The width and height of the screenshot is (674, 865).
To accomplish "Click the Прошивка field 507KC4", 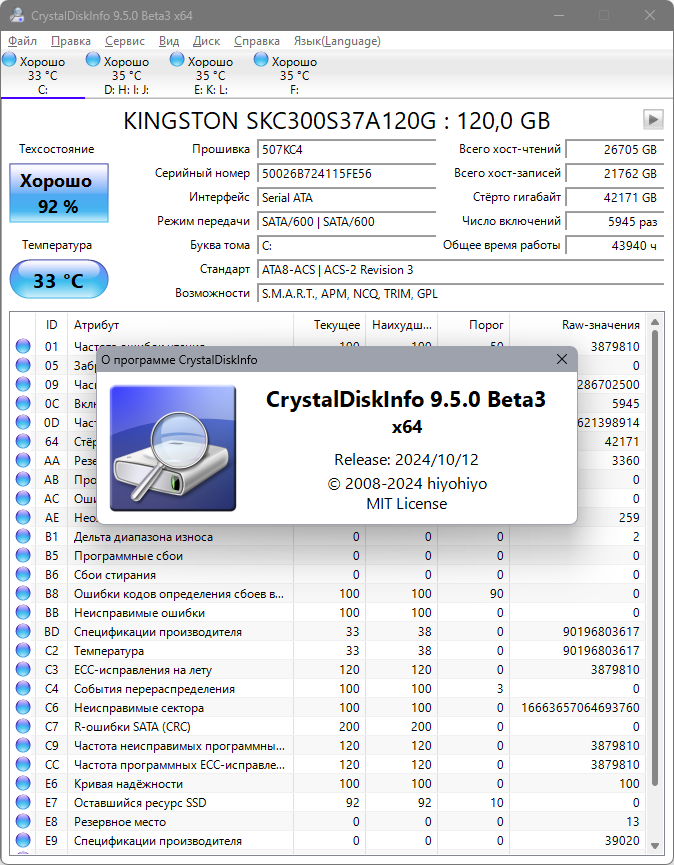I will (x=346, y=149).
